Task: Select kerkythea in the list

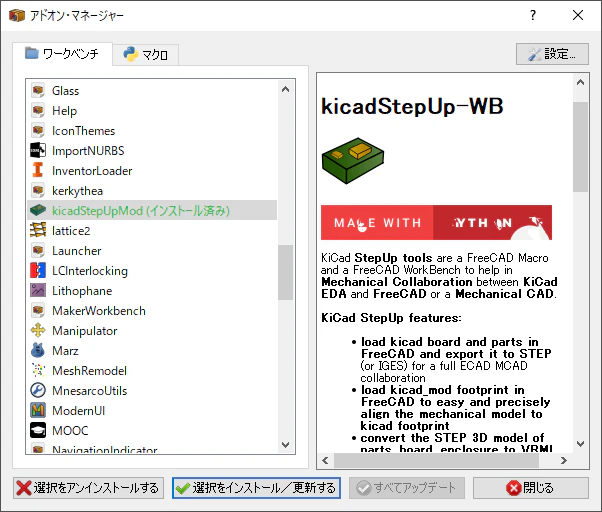Action: click(x=152, y=190)
